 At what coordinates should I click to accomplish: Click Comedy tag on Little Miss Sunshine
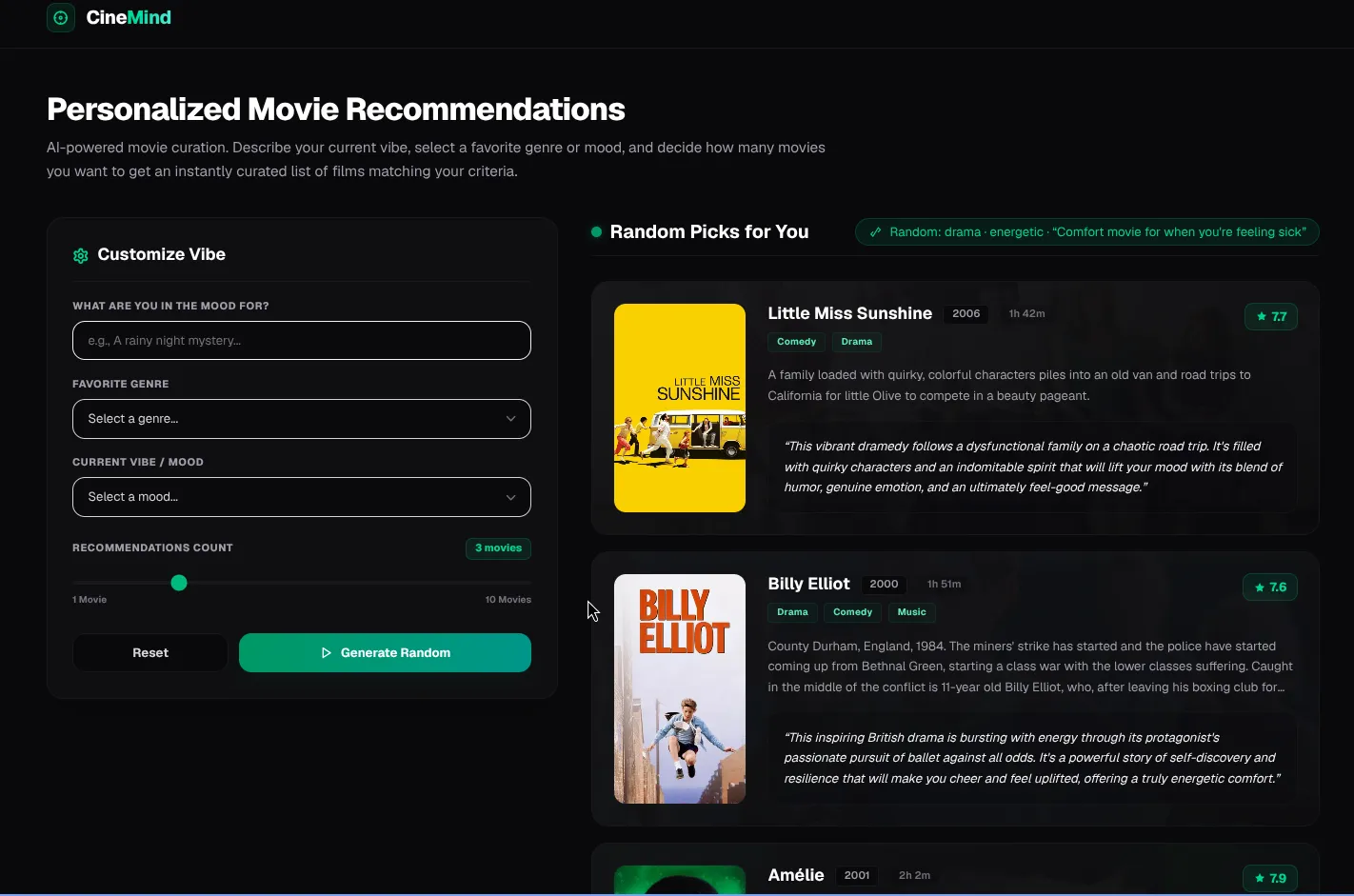point(797,342)
